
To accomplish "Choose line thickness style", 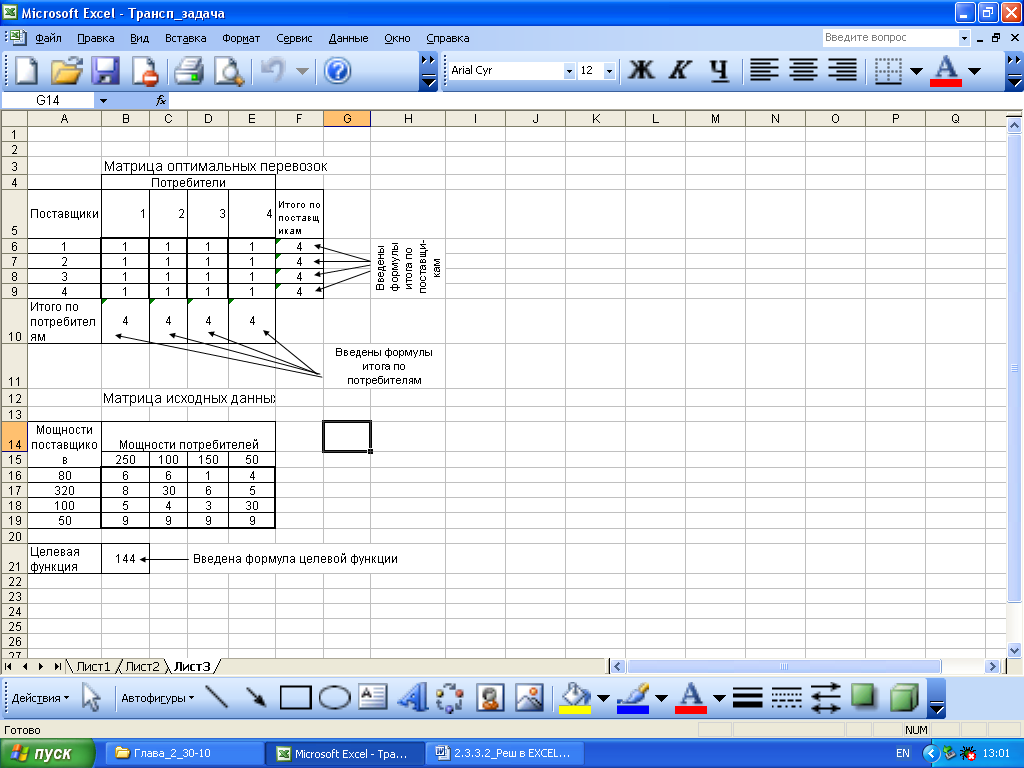I will (748, 697).
